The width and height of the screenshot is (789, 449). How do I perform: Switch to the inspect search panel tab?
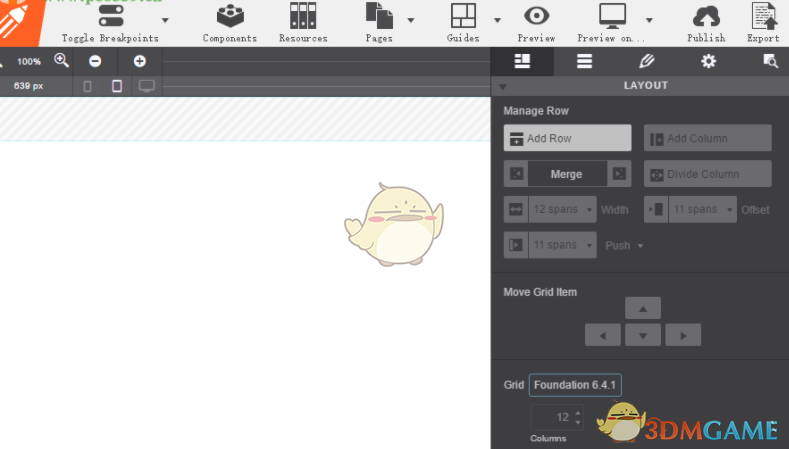770,61
